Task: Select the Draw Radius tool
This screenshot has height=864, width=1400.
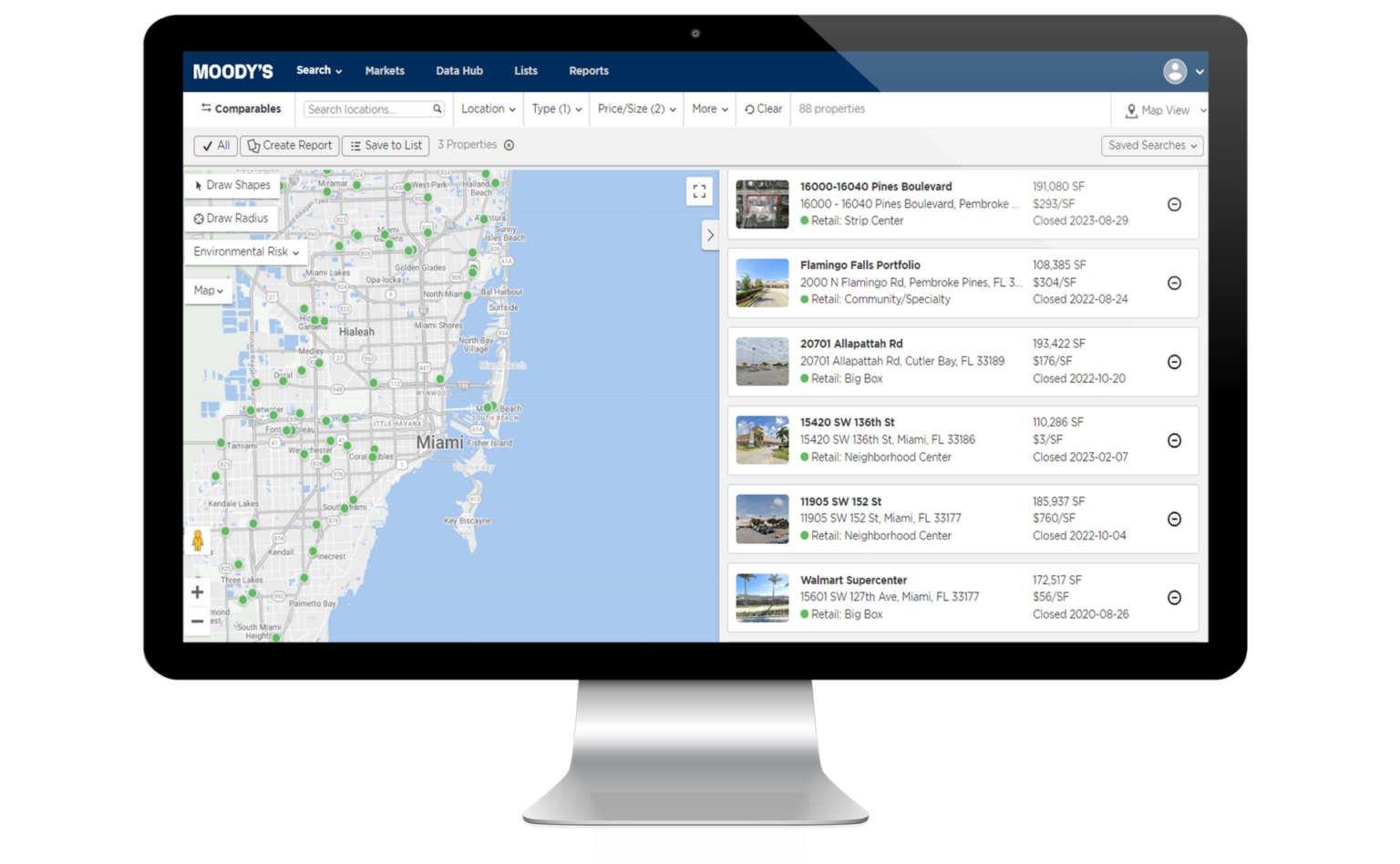Action: pyautogui.click(x=232, y=218)
